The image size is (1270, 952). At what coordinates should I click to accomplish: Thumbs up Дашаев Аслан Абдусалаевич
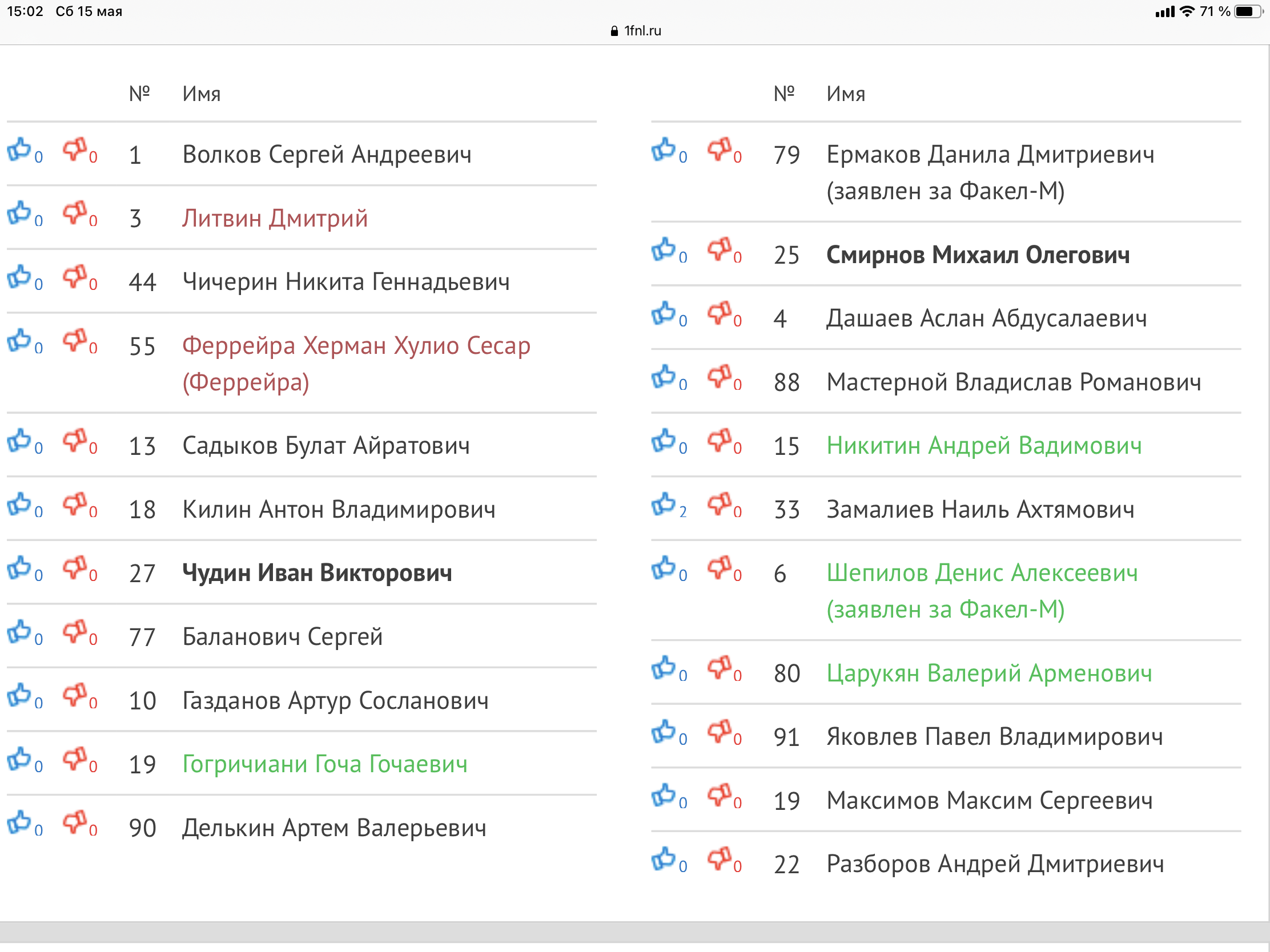[664, 314]
